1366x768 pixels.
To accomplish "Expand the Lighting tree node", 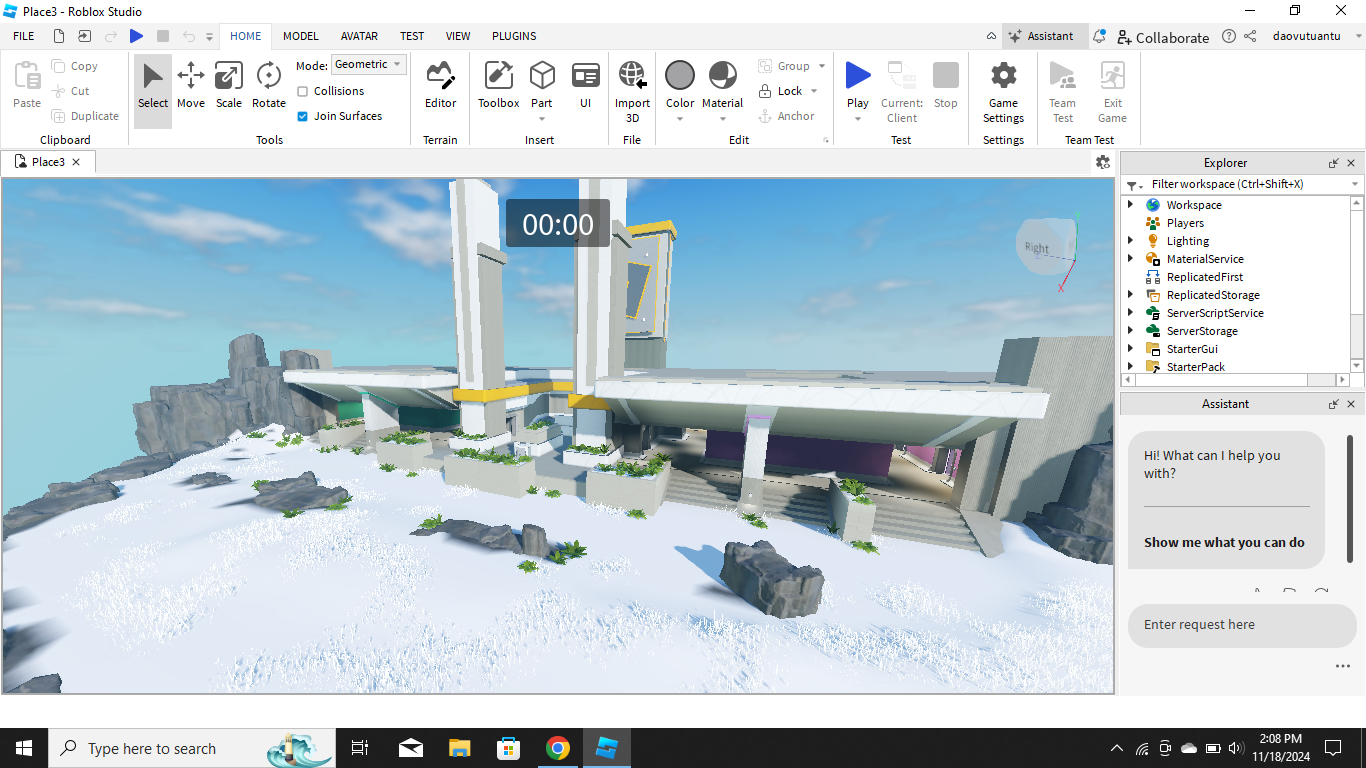I will pos(1131,241).
